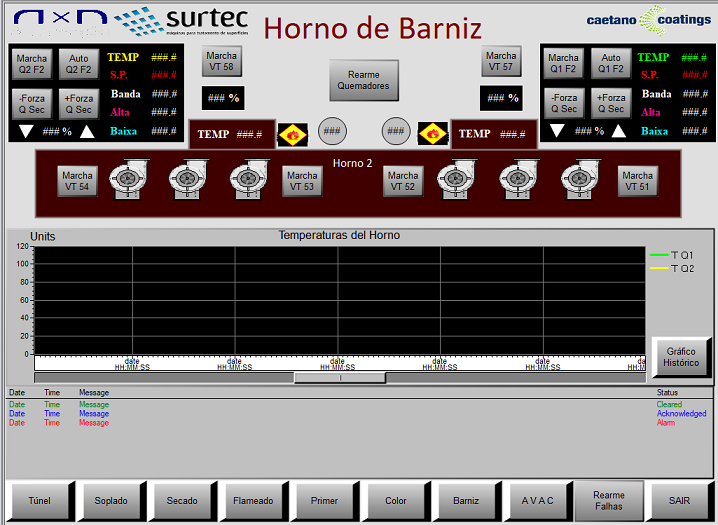Click the left round ### gauge indicator
The image size is (718, 525).
[332, 131]
